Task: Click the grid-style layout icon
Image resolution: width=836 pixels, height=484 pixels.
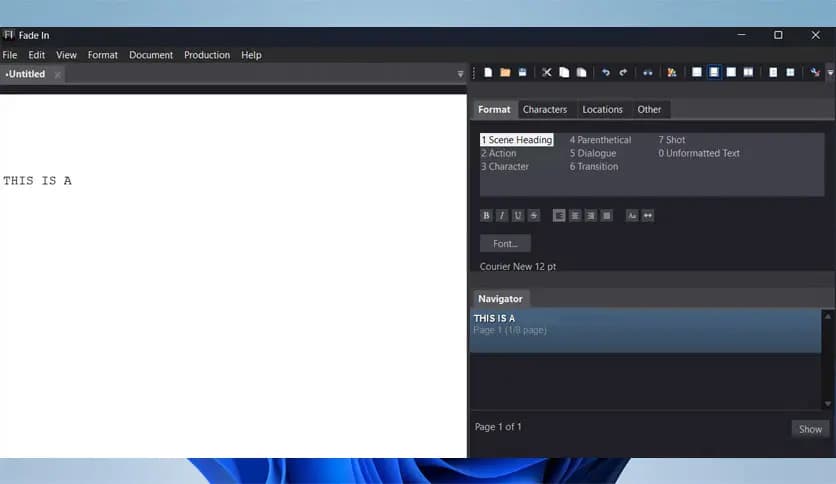Action: tap(790, 72)
